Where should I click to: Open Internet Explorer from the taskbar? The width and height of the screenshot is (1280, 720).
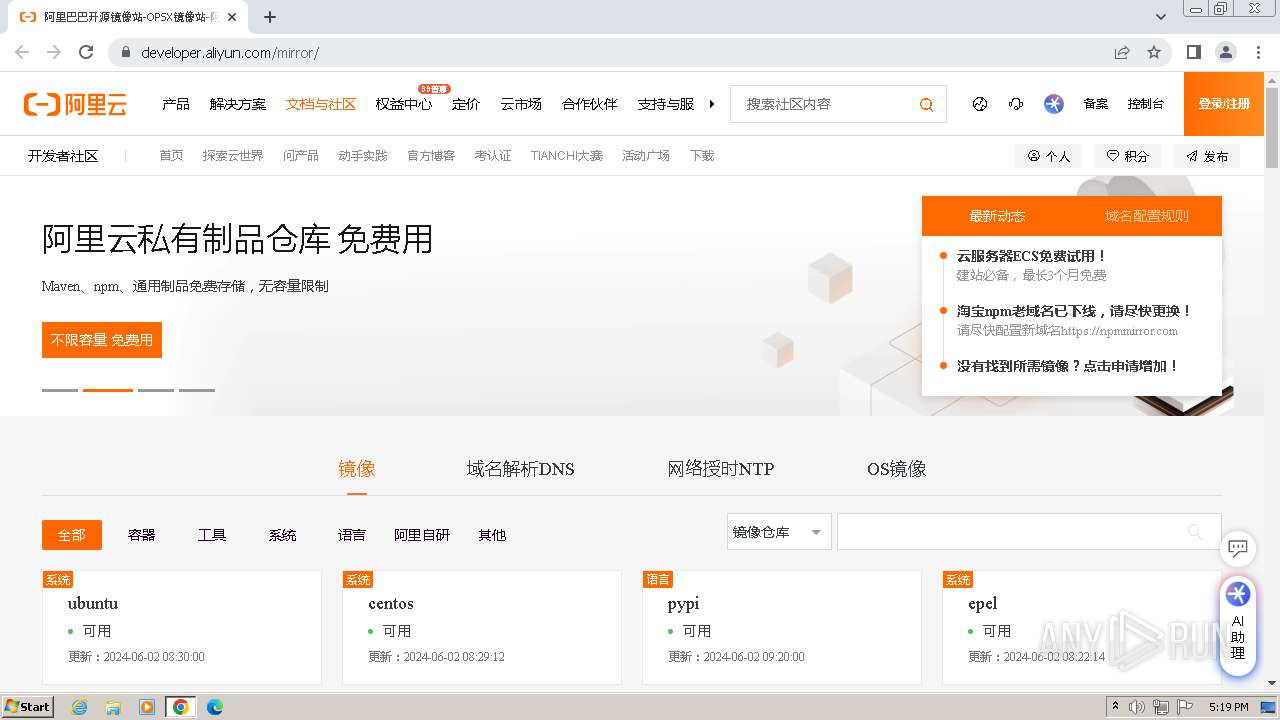pyautogui.click(x=79, y=707)
